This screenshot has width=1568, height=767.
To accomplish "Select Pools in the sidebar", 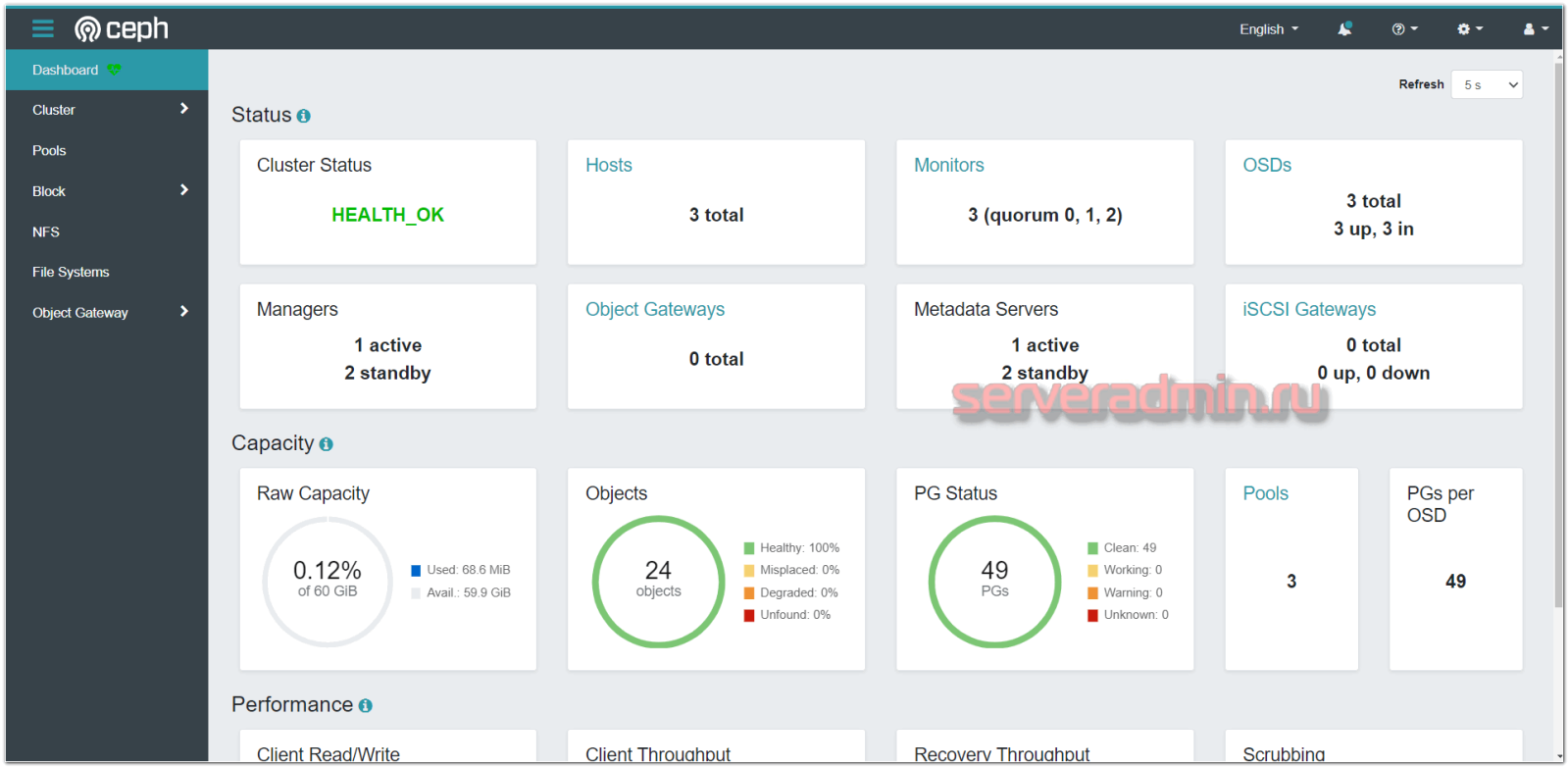I will (x=49, y=151).
